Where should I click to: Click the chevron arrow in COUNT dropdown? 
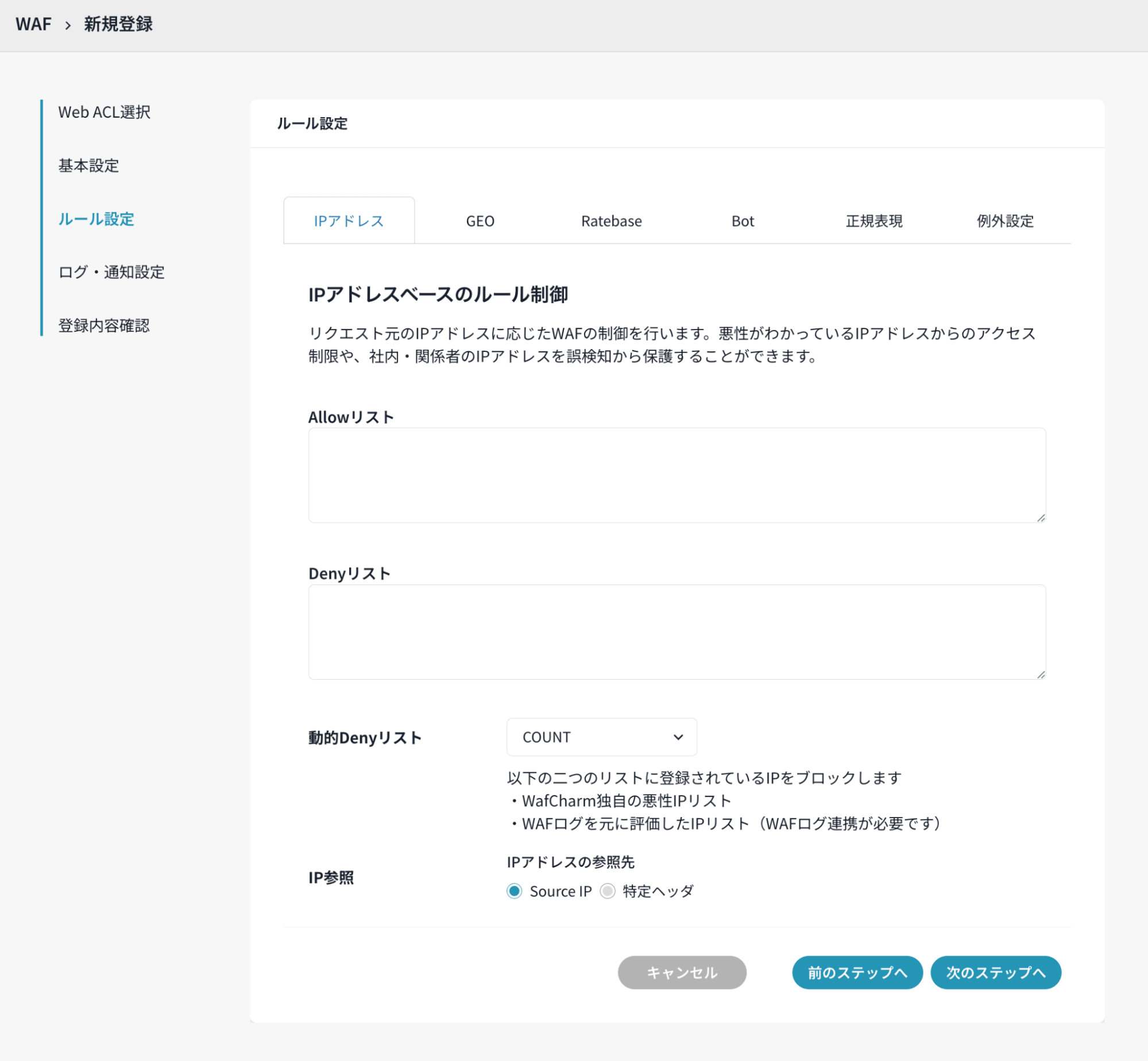point(678,737)
